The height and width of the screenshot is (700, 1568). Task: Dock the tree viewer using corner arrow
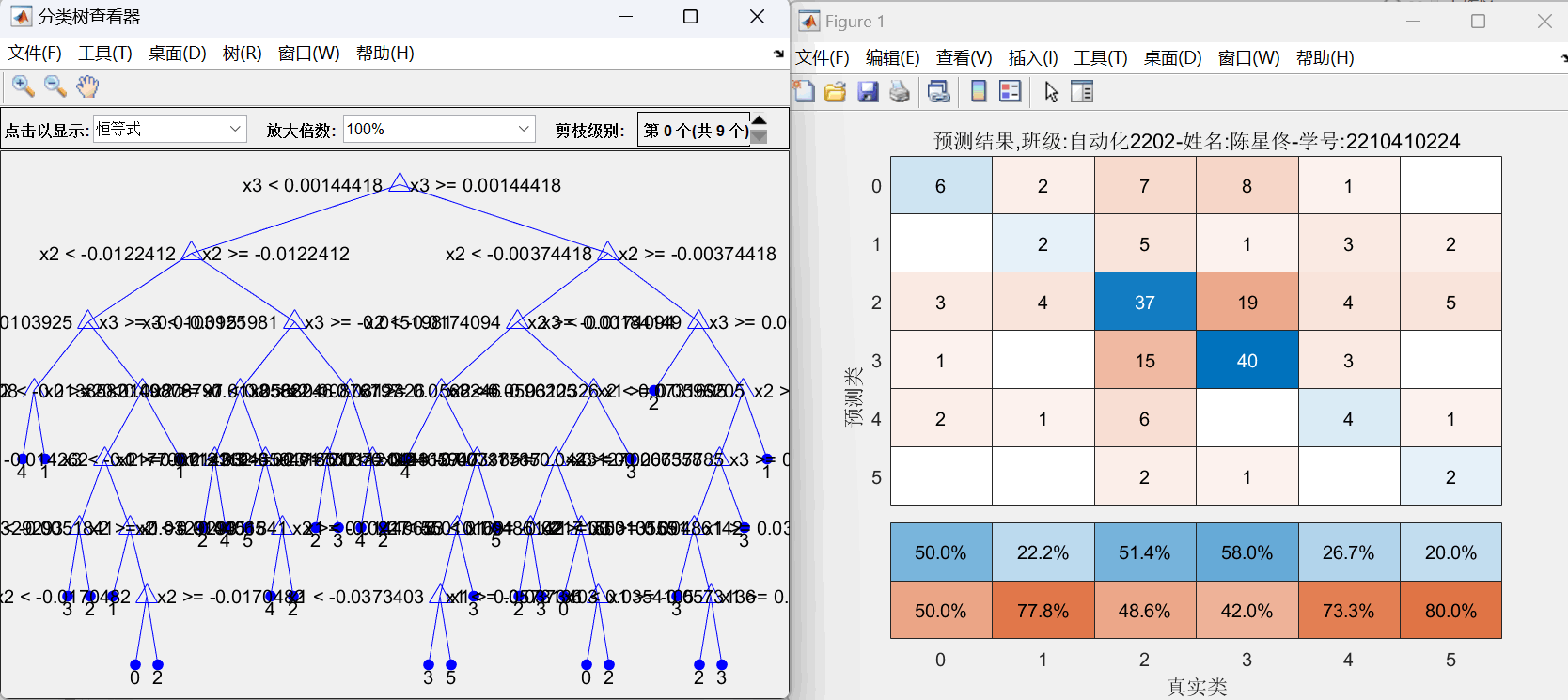(x=778, y=54)
